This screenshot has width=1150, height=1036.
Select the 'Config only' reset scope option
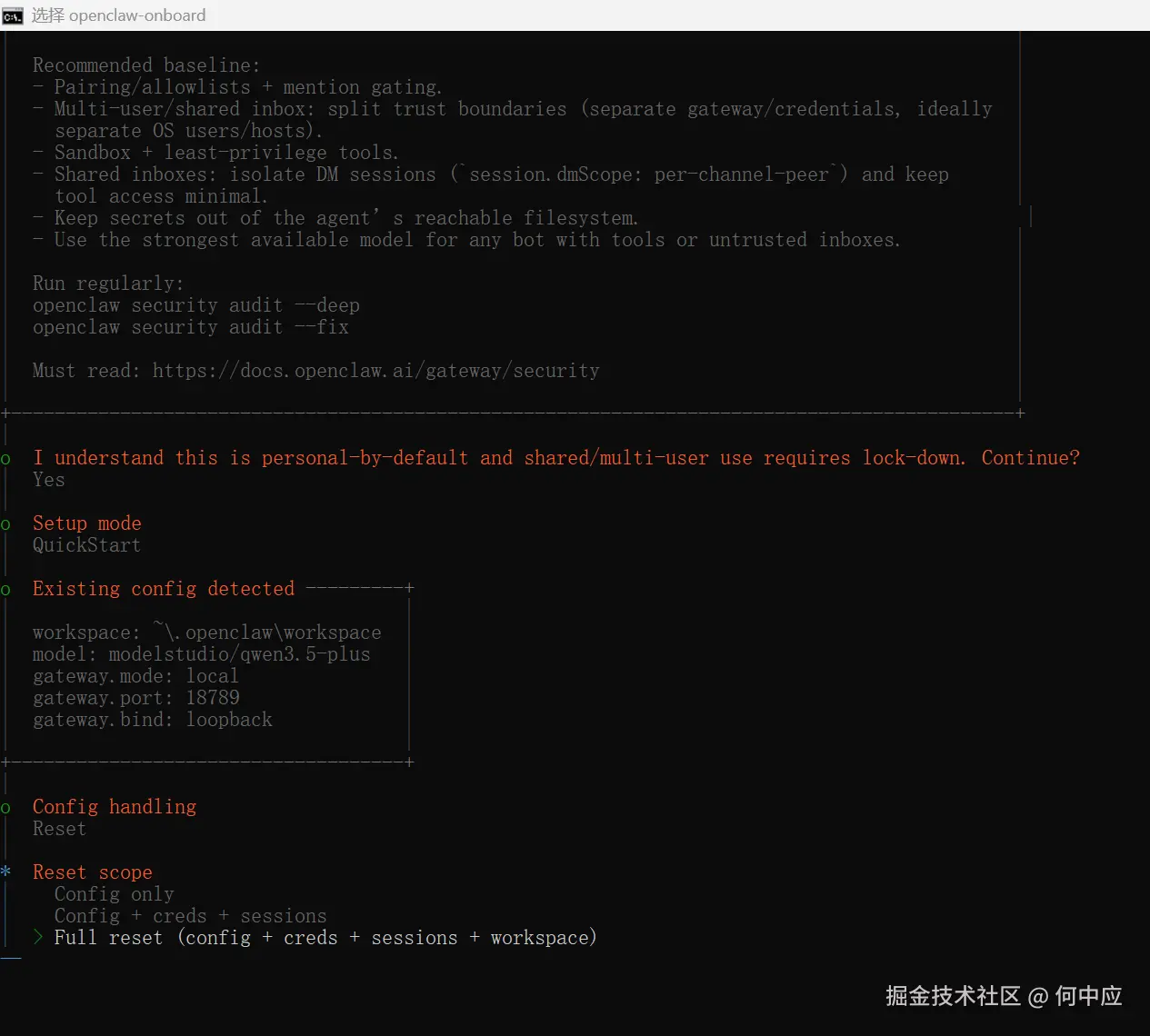[114, 894]
